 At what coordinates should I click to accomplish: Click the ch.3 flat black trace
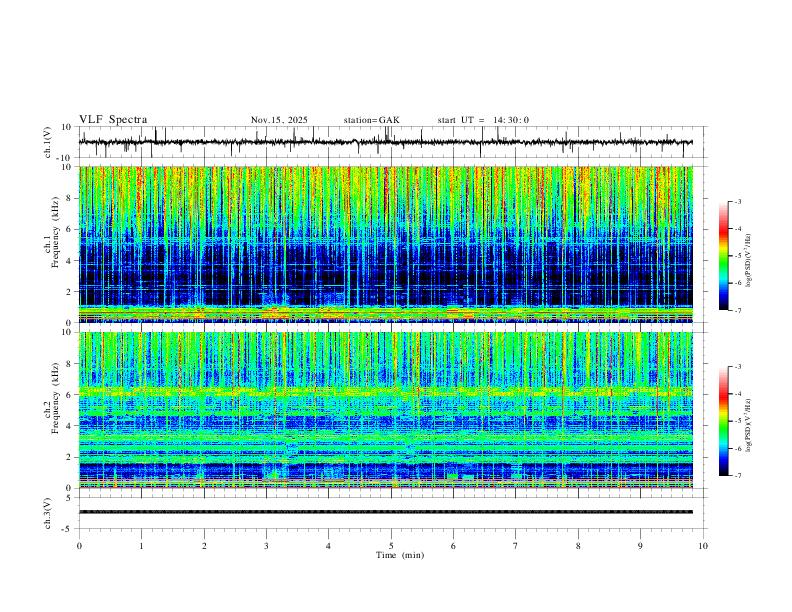(386, 512)
